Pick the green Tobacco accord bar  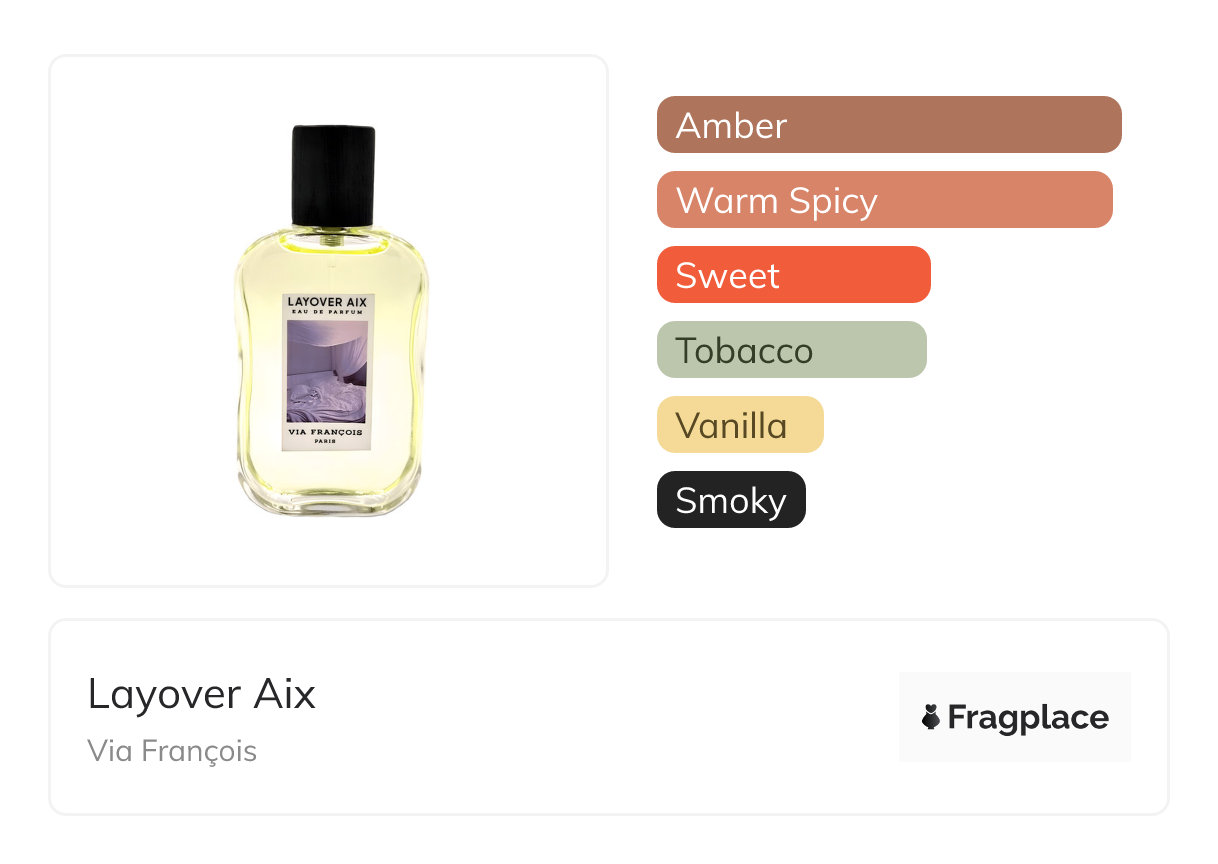point(792,350)
